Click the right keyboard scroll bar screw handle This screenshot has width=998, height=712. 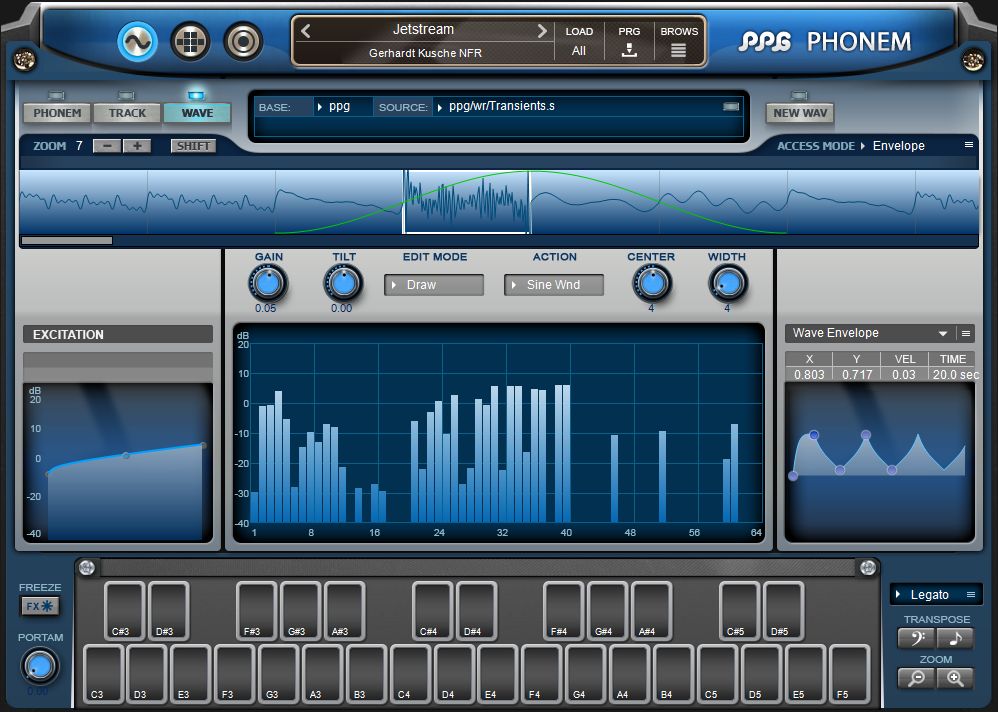click(868, 568)
